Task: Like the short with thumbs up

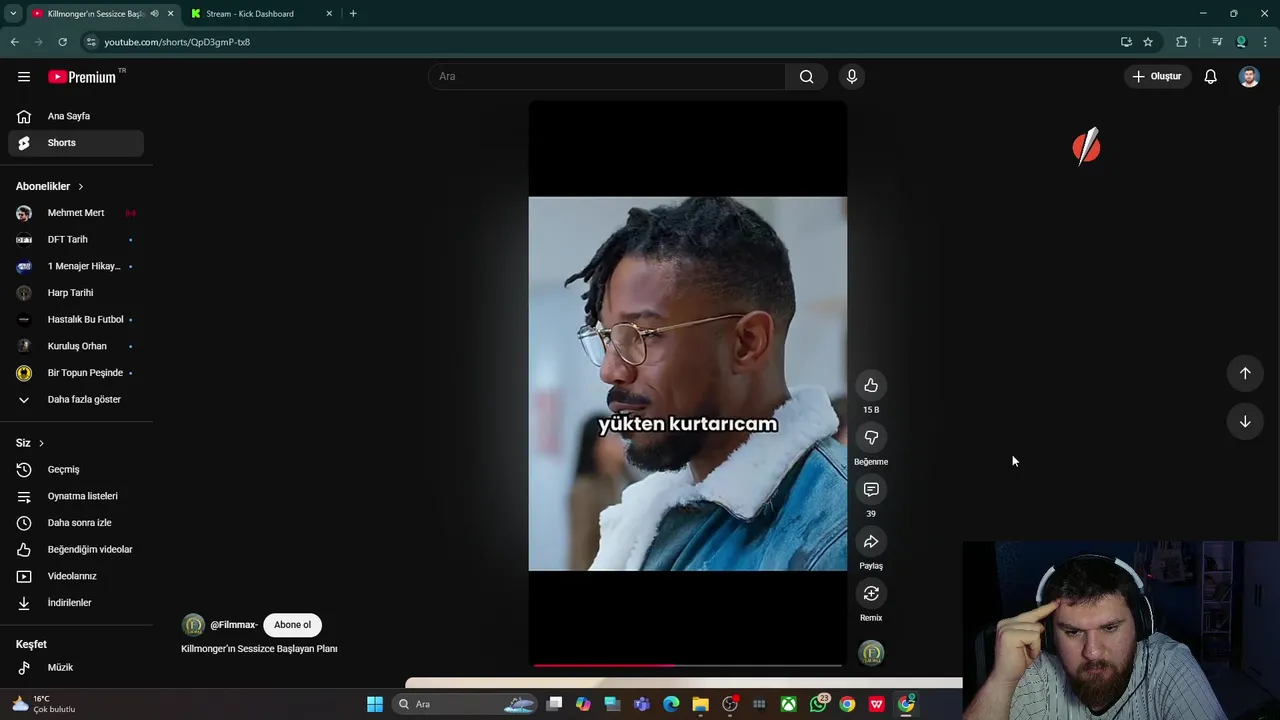Action: coord(871,386)
